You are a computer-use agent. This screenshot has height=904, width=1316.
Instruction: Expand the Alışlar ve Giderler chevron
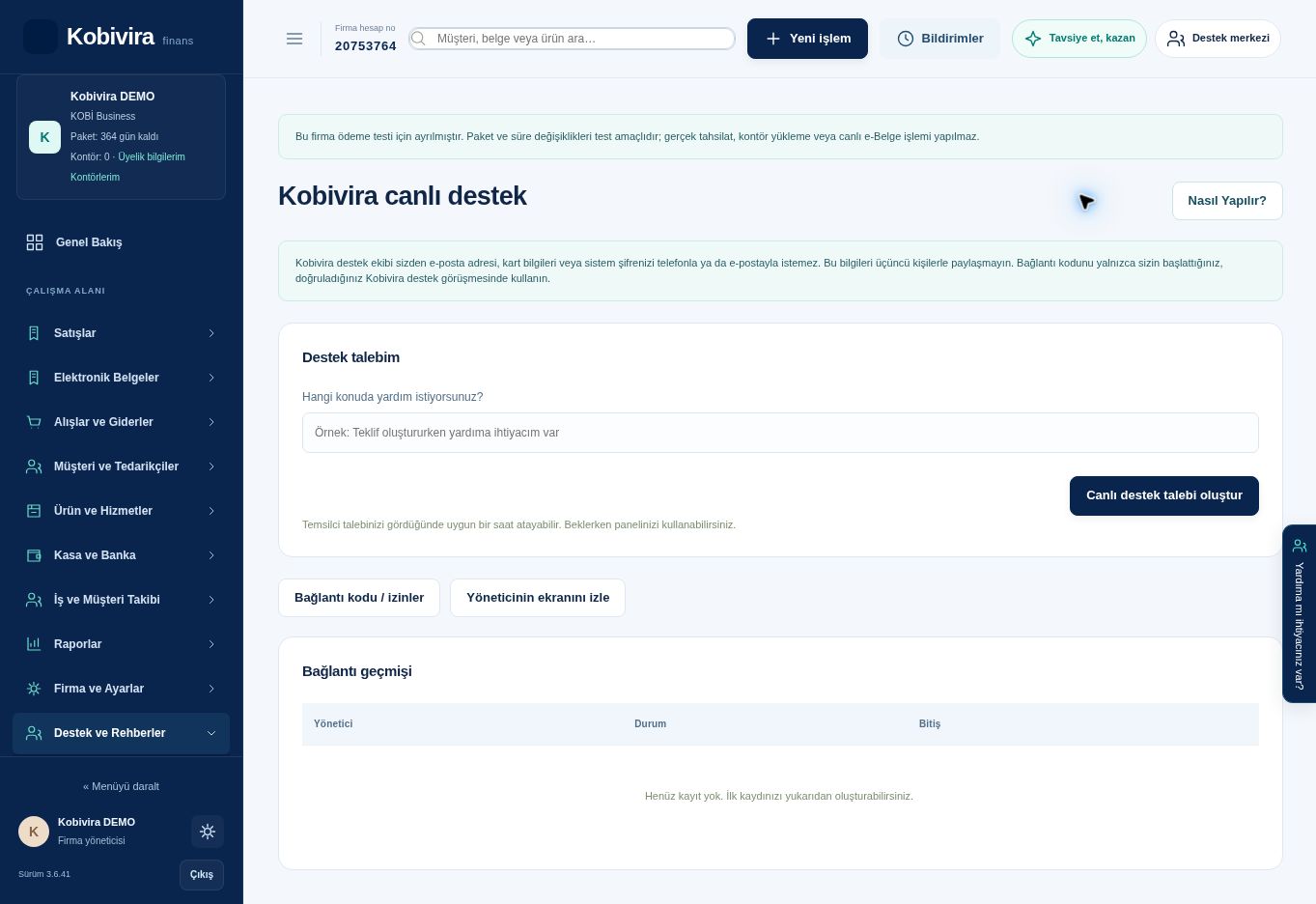tap(211, 422)
